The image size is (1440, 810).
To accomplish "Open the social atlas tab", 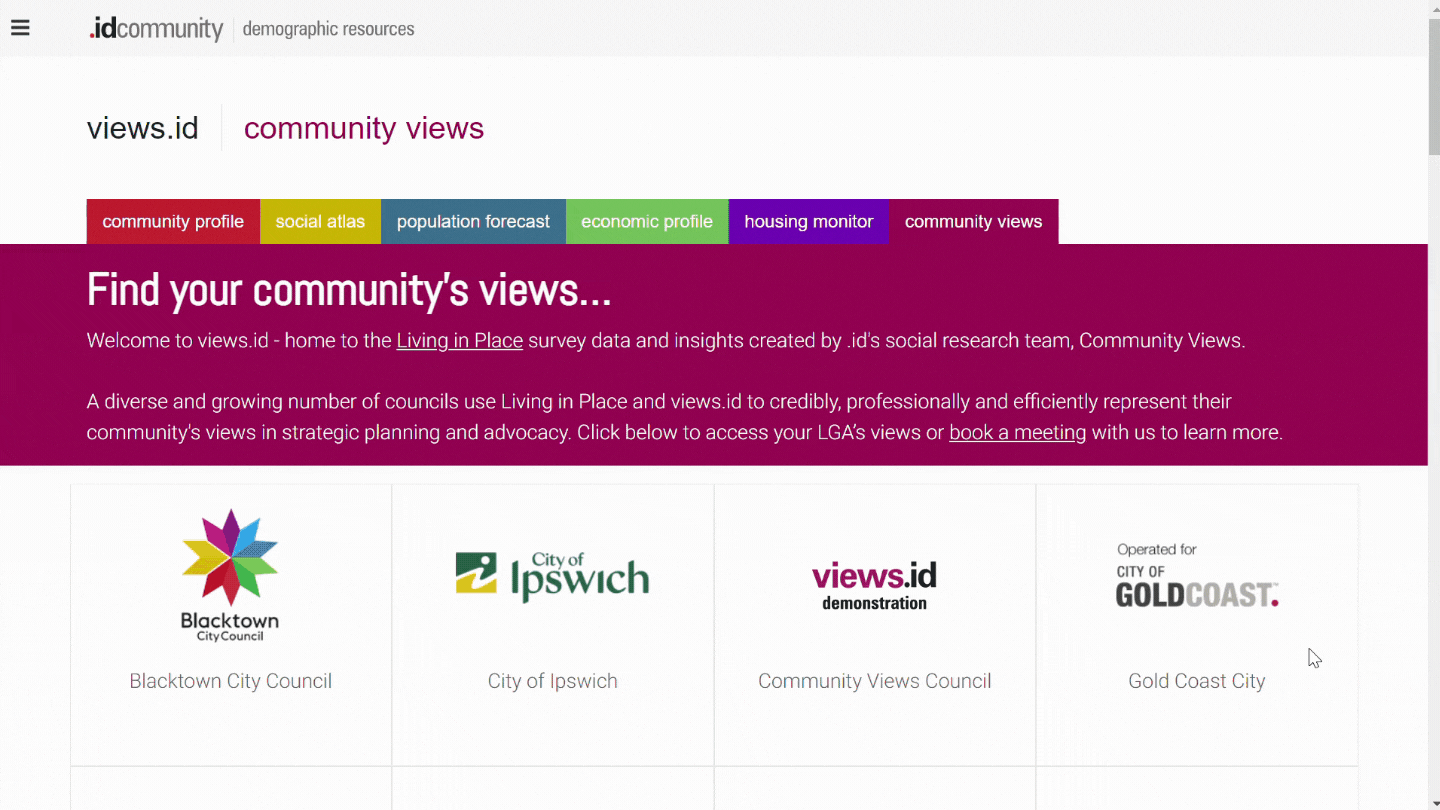I will point(320,222).
